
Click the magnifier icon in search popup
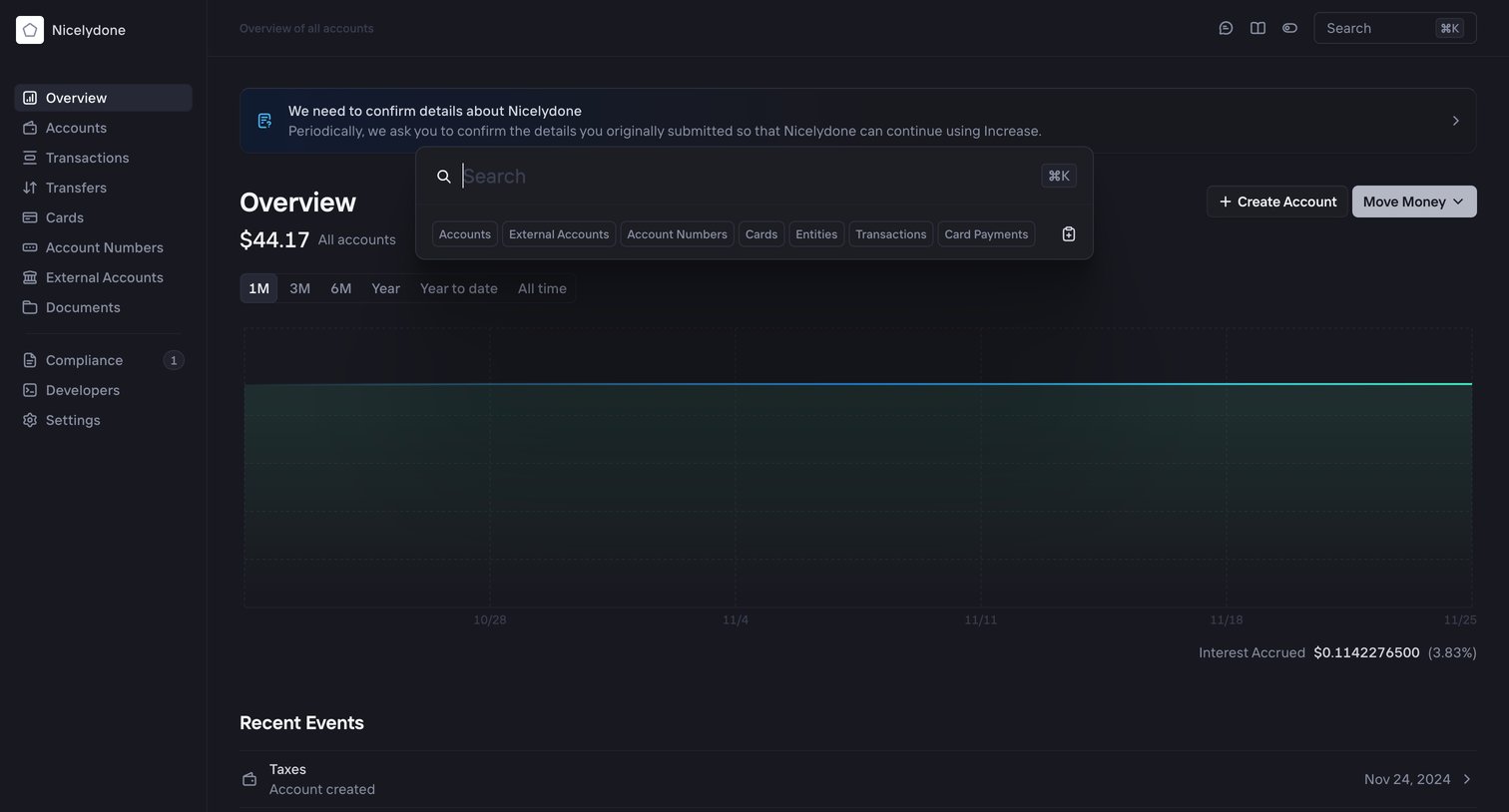pyautogui.click(x=444, y=177)
